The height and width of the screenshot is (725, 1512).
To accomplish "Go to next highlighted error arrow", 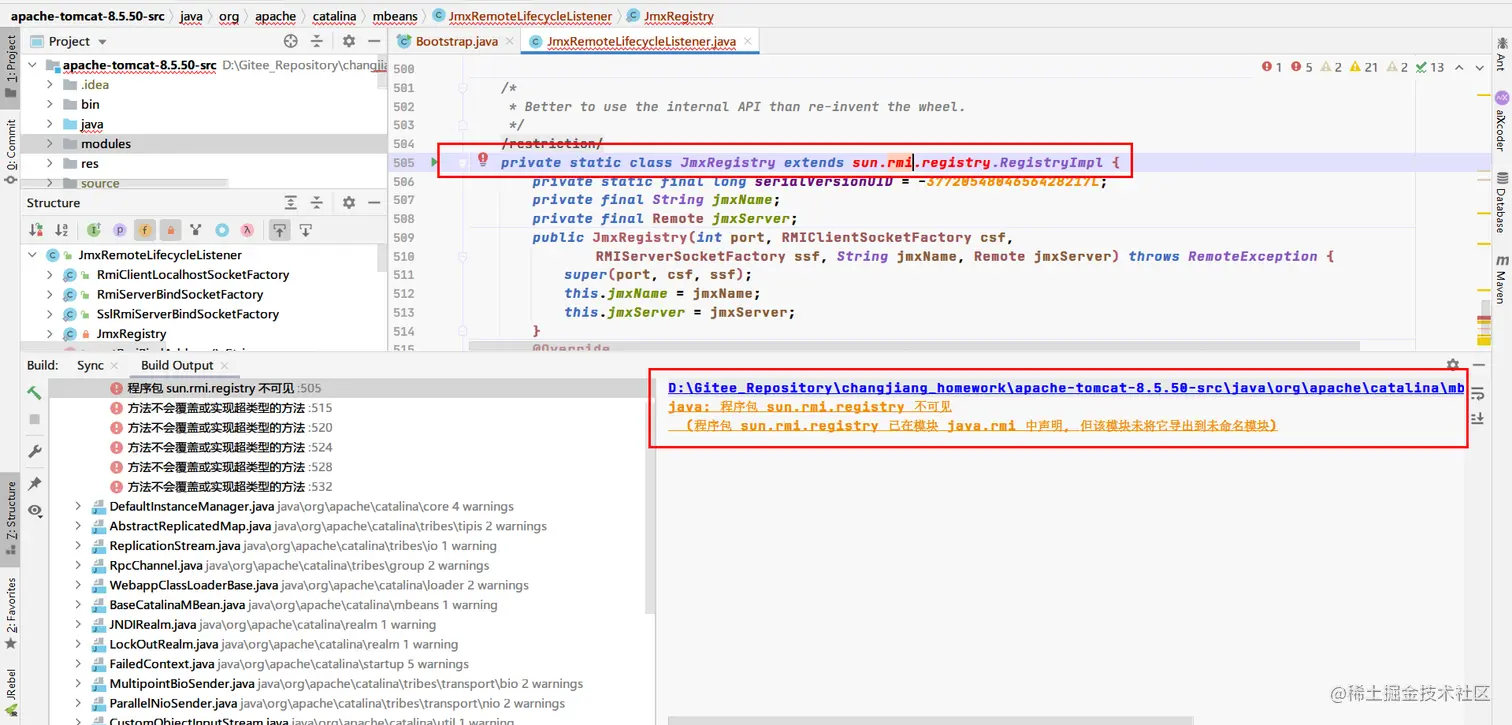I will [1480, 67].
